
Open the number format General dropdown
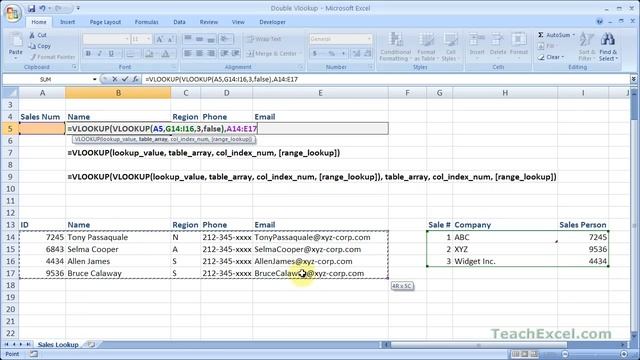[369, 39]
